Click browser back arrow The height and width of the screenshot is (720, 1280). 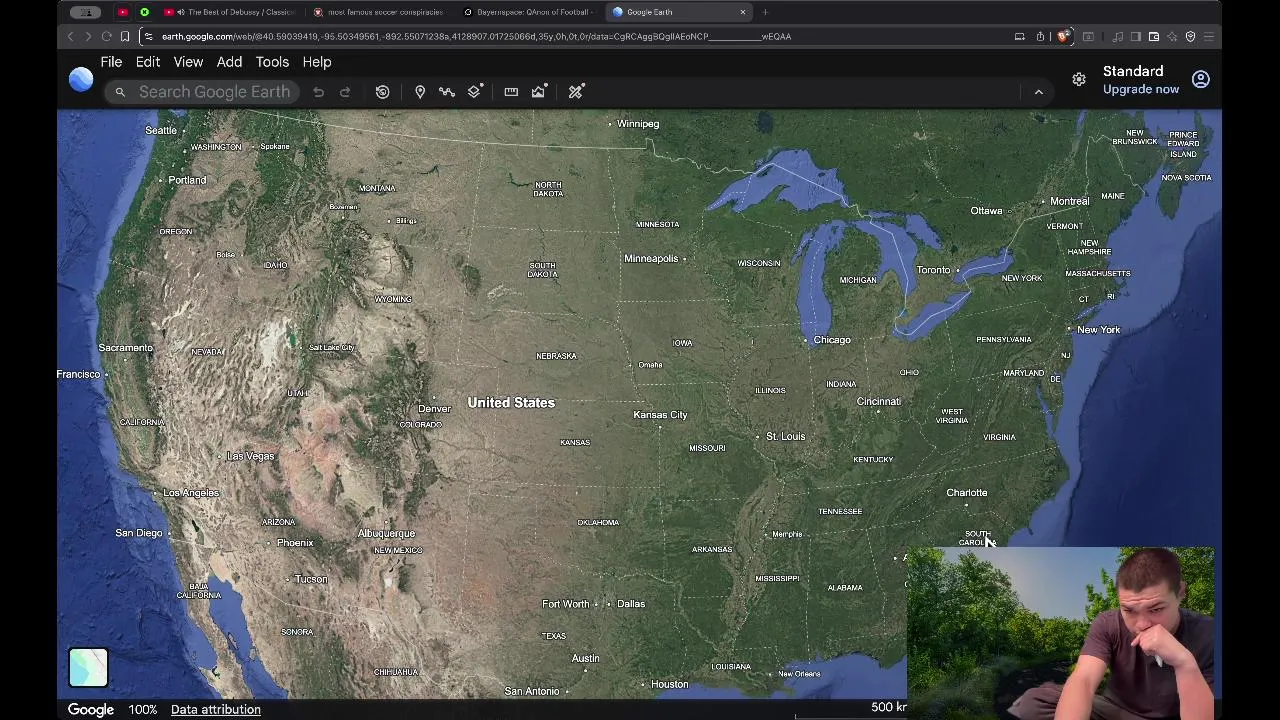(70, 37)
